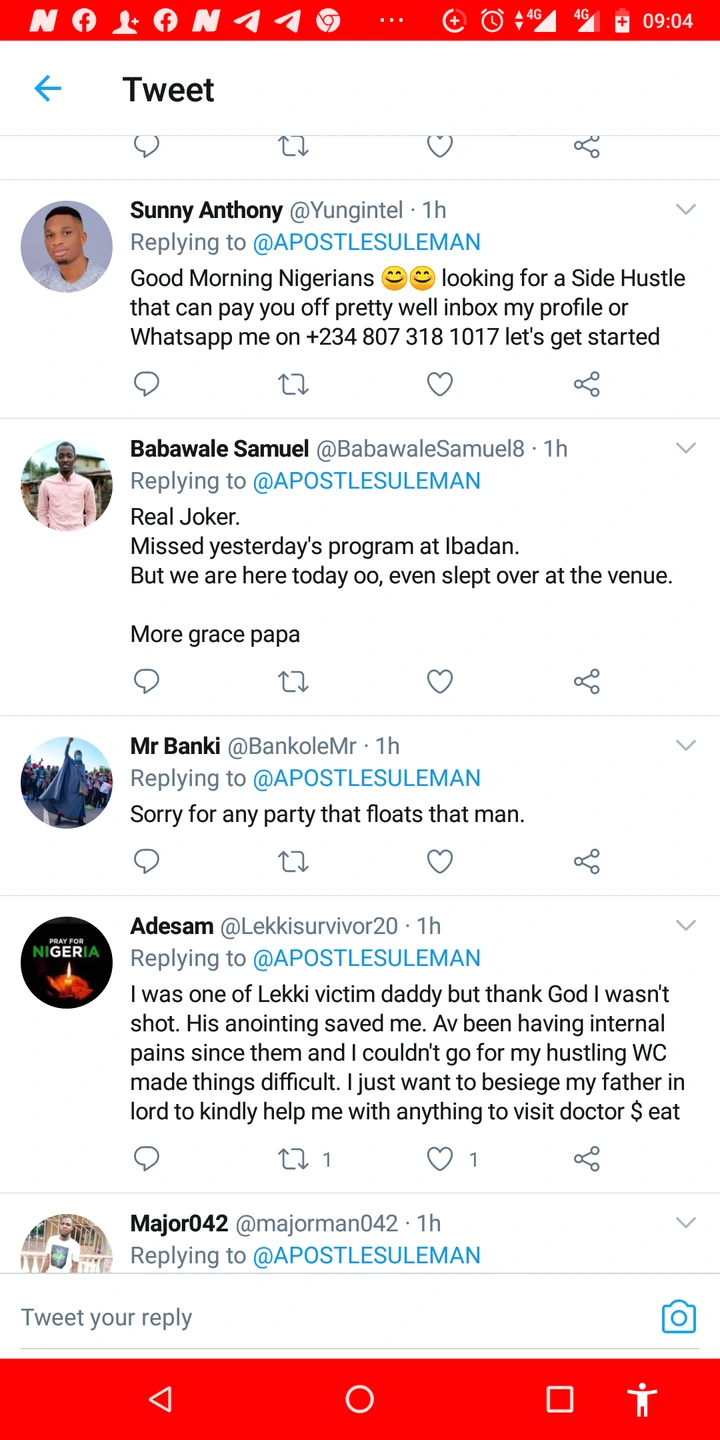Open camera icon in reply bar
The image size is (720, 1440).
point(678,1317)
